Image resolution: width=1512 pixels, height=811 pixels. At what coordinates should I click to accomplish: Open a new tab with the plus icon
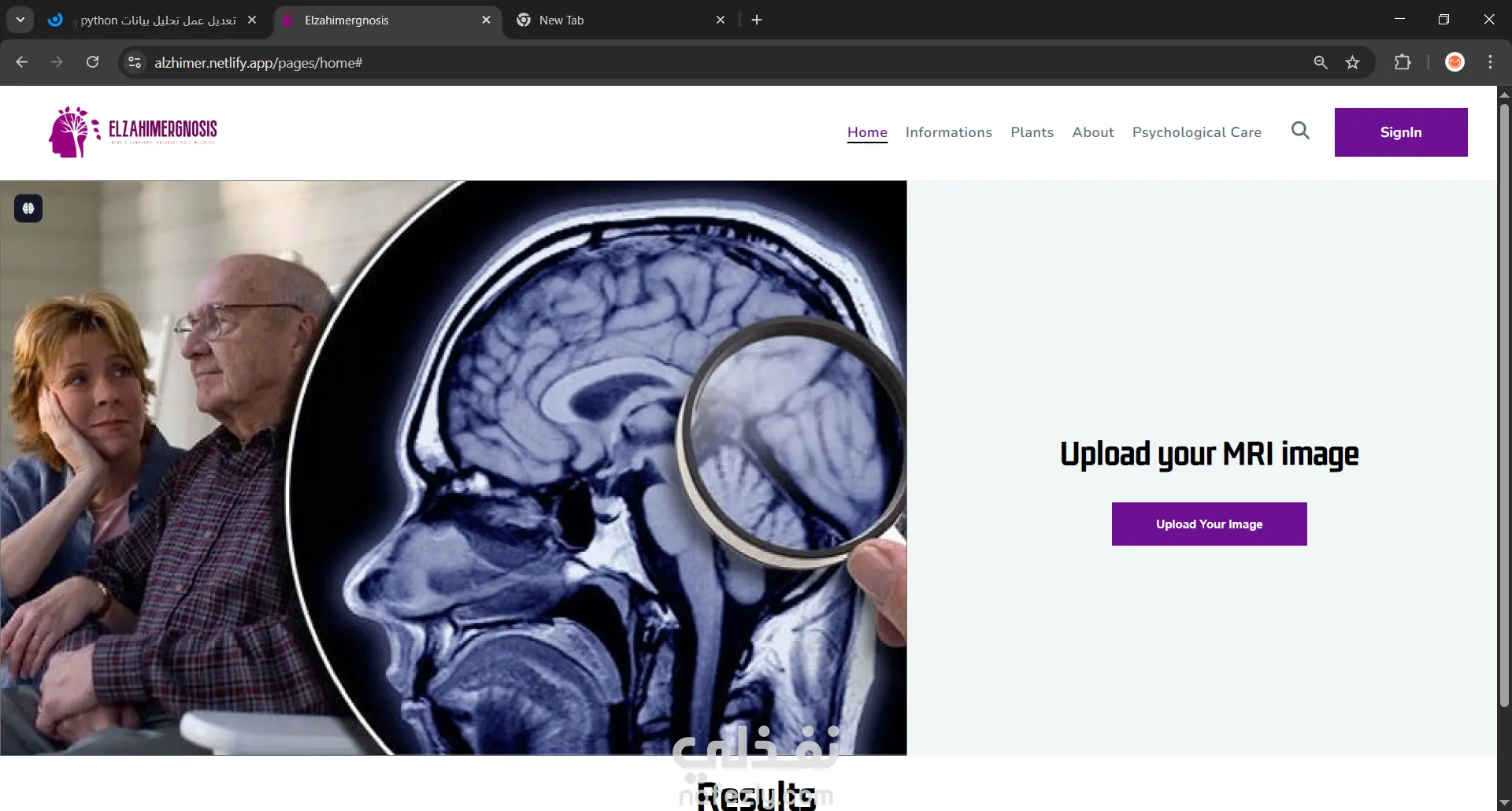[757, 20]
